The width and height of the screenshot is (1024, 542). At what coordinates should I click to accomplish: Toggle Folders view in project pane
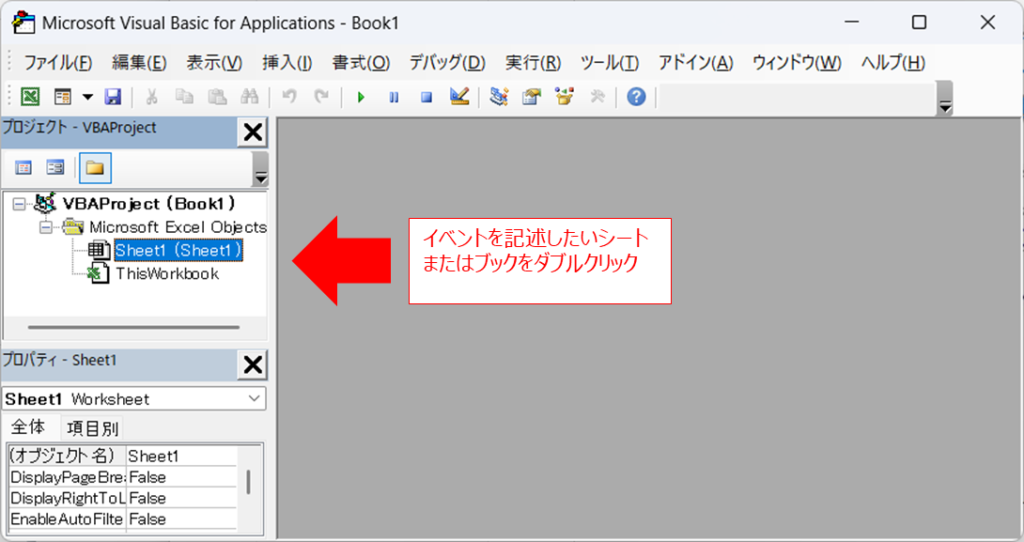tap(95, 168)
